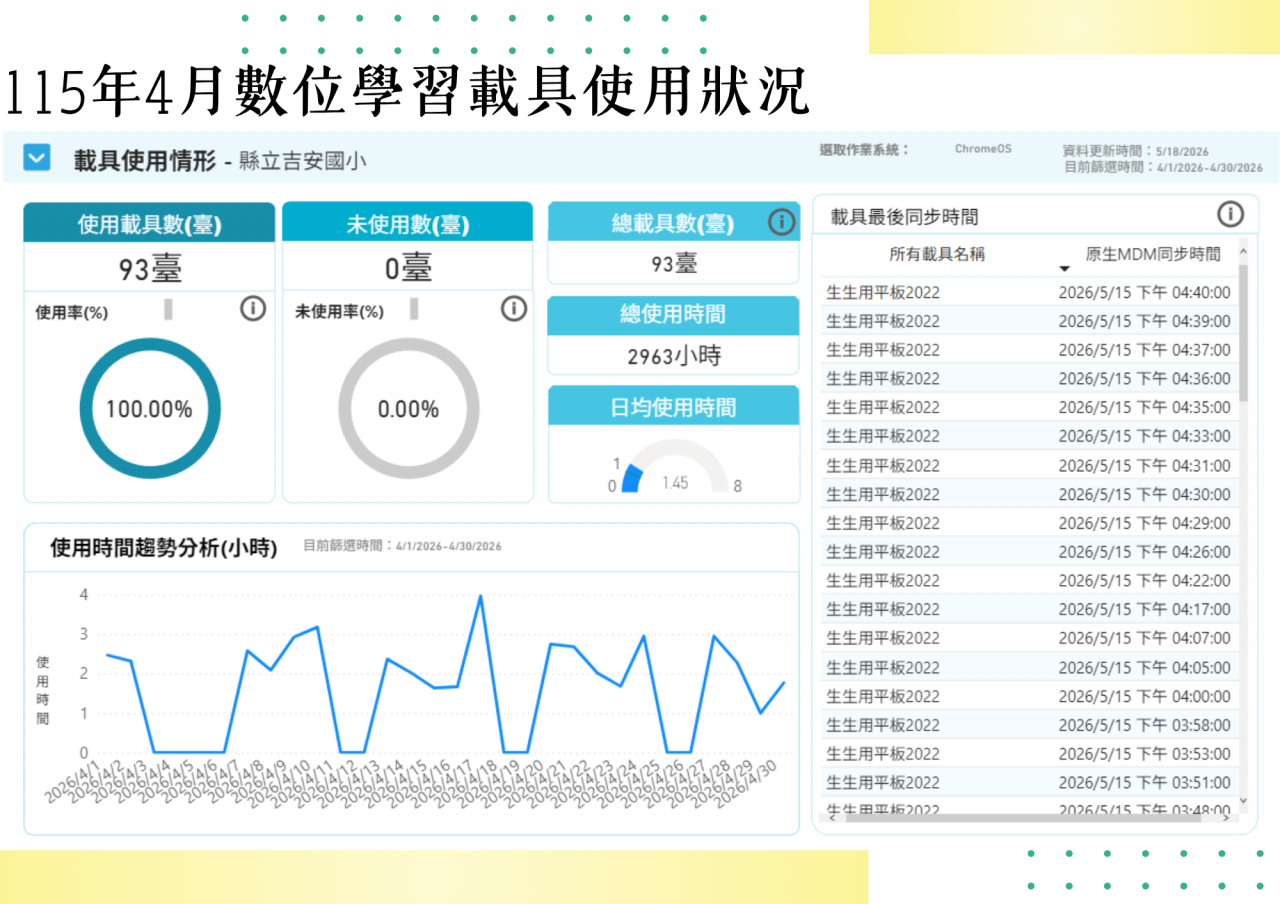1280x904 pixels.
Task: Click the table's horizontal scrollbar thumb
Action: [1023, 817]
